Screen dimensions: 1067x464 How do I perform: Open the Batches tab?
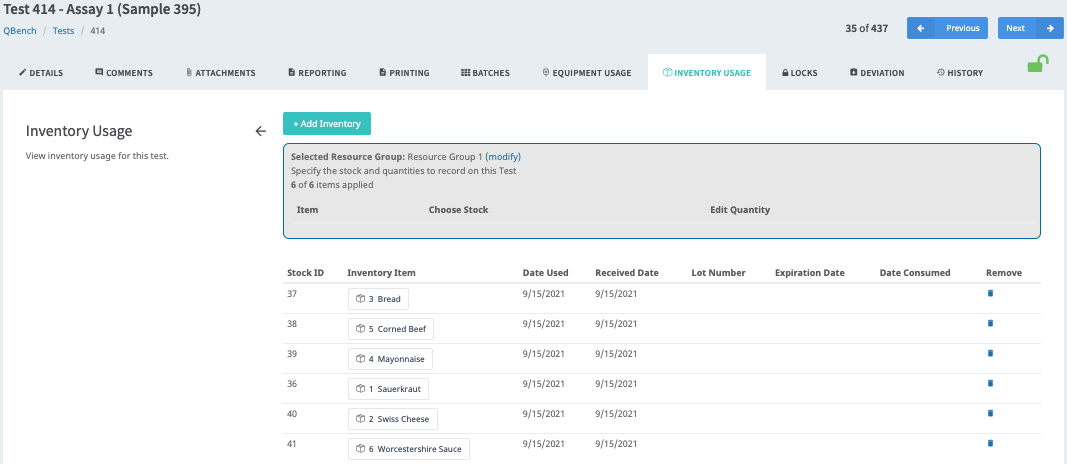click(x=485, y=73)
